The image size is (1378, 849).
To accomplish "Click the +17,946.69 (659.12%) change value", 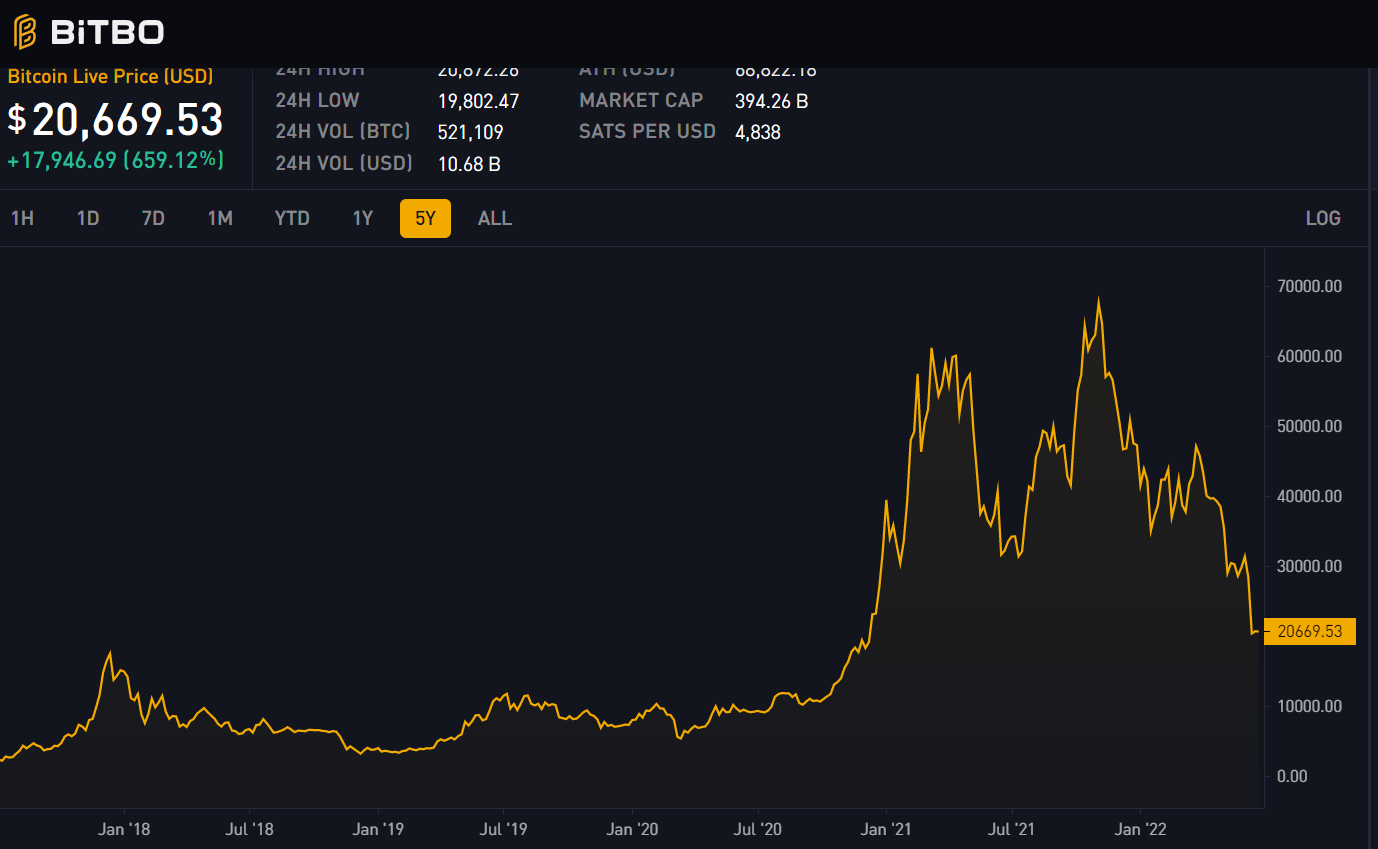I will pos(115,160).
